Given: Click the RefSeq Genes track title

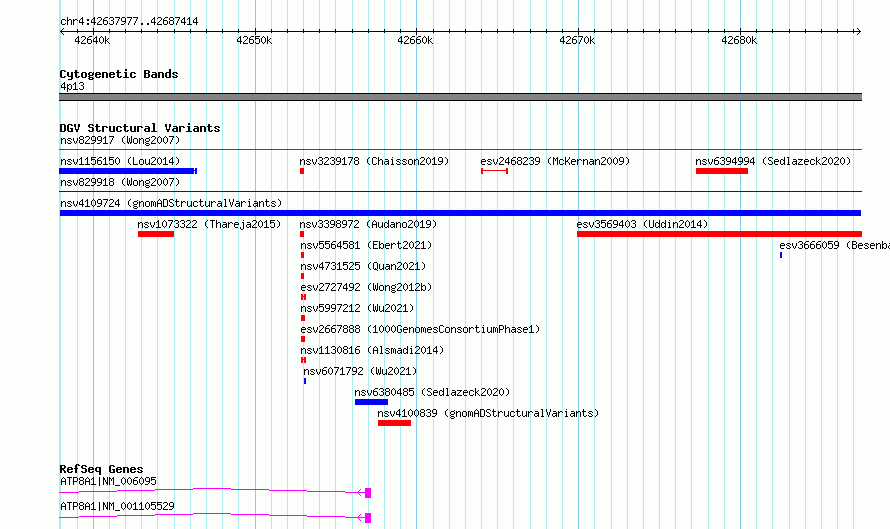Looking at the screenshot, I should click(x=101, y=469).
